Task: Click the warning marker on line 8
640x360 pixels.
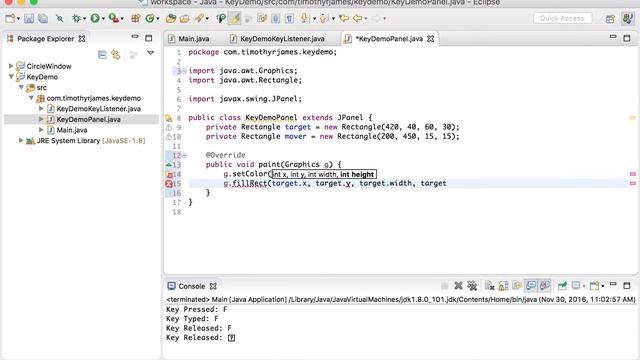Action: [x=169, y=118]
